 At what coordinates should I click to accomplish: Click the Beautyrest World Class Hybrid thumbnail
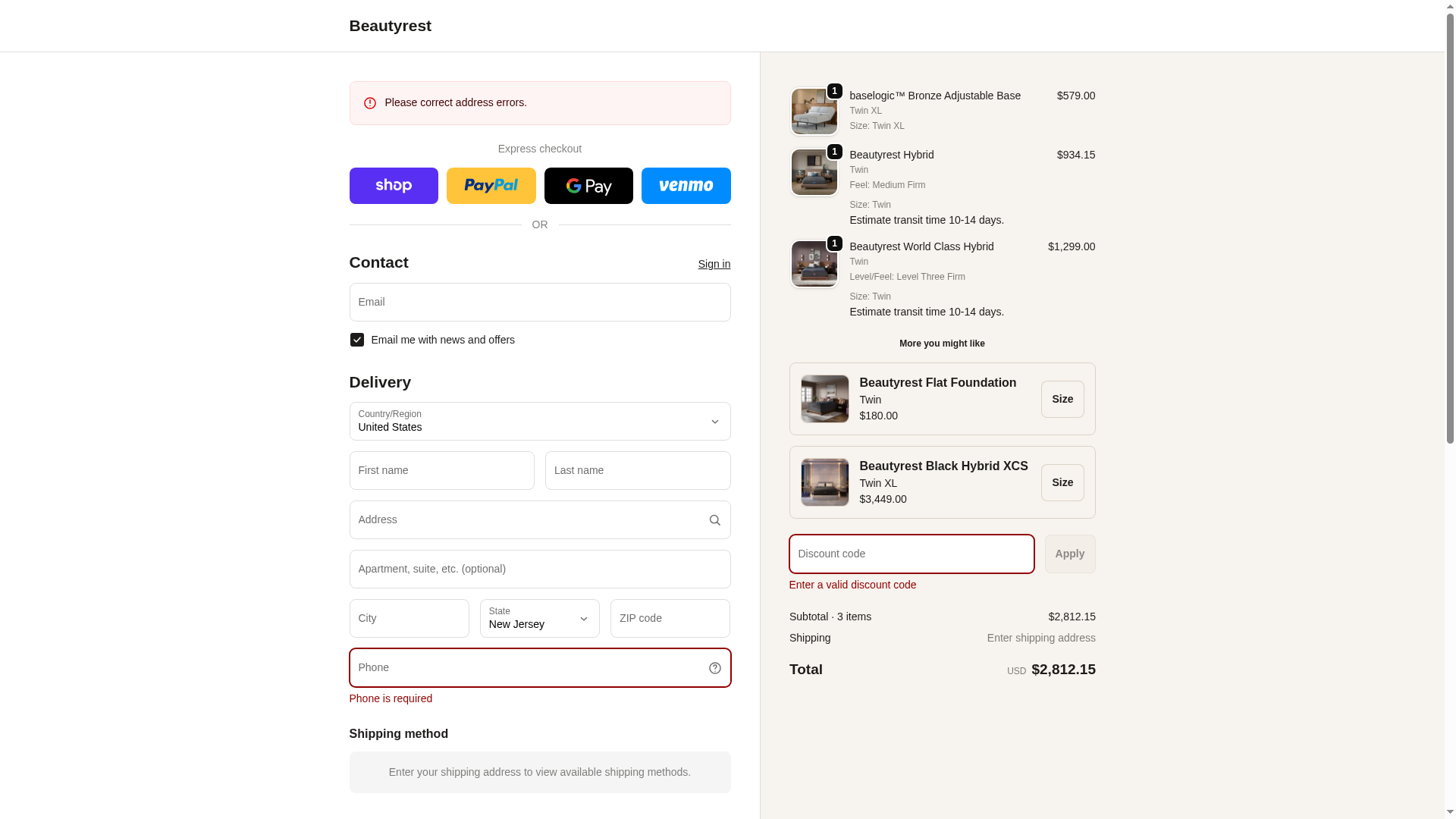pos(814,264)
